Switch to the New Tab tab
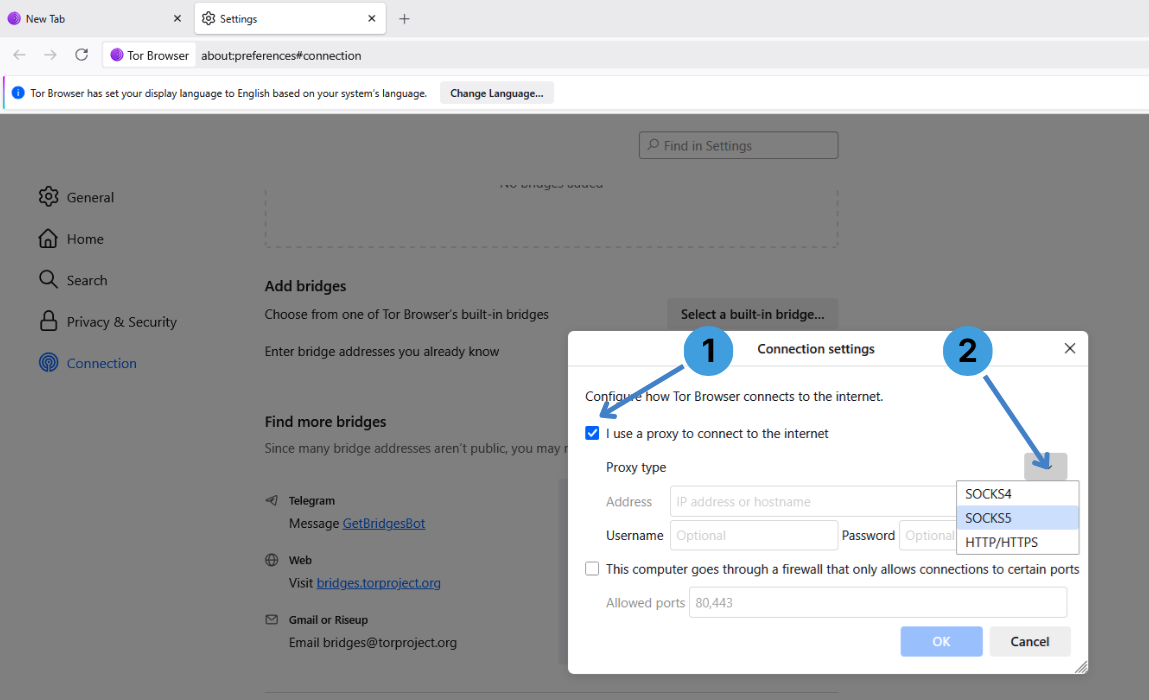 [94, 18]
